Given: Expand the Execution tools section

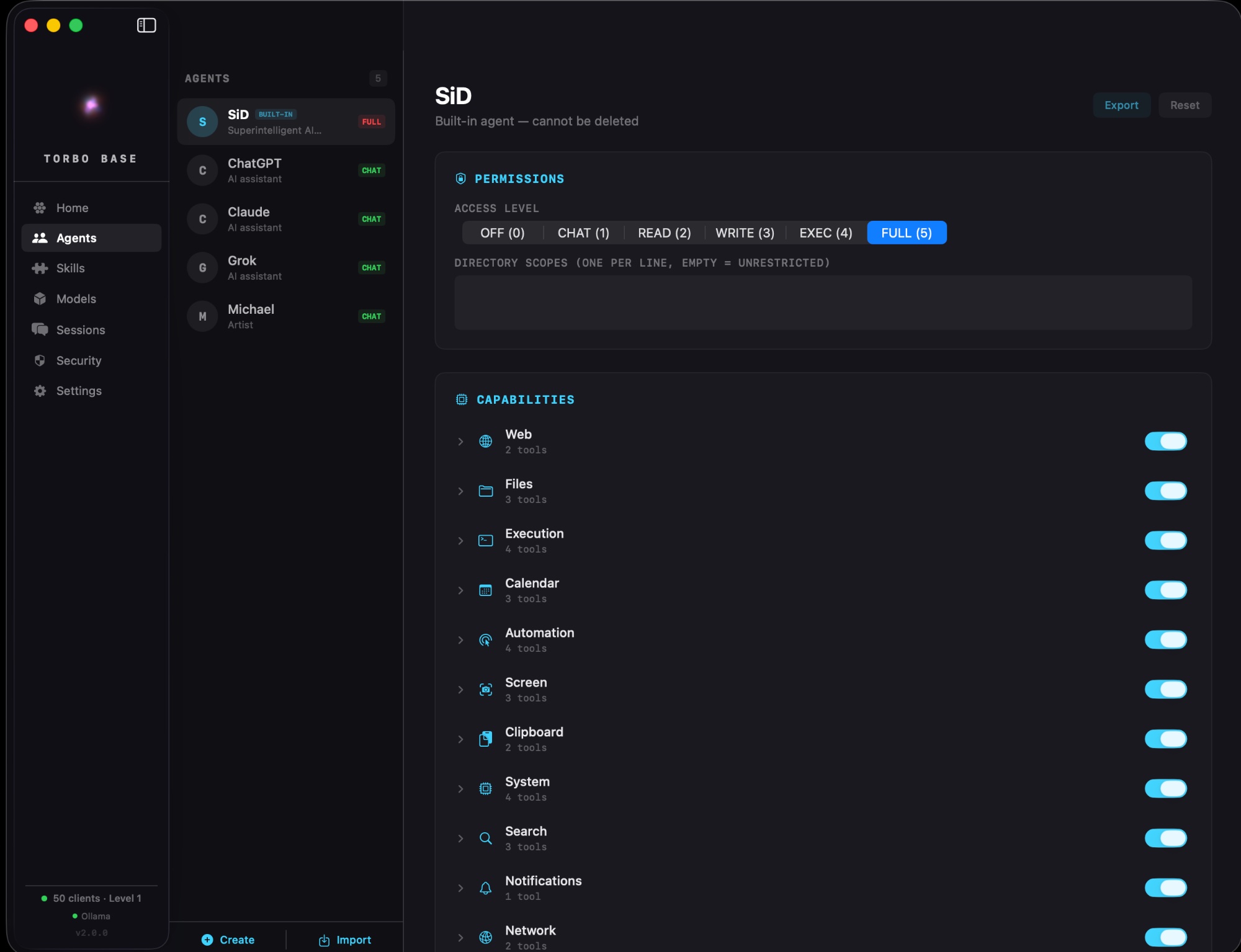Looking at the screenshot, I should point(461,540).
